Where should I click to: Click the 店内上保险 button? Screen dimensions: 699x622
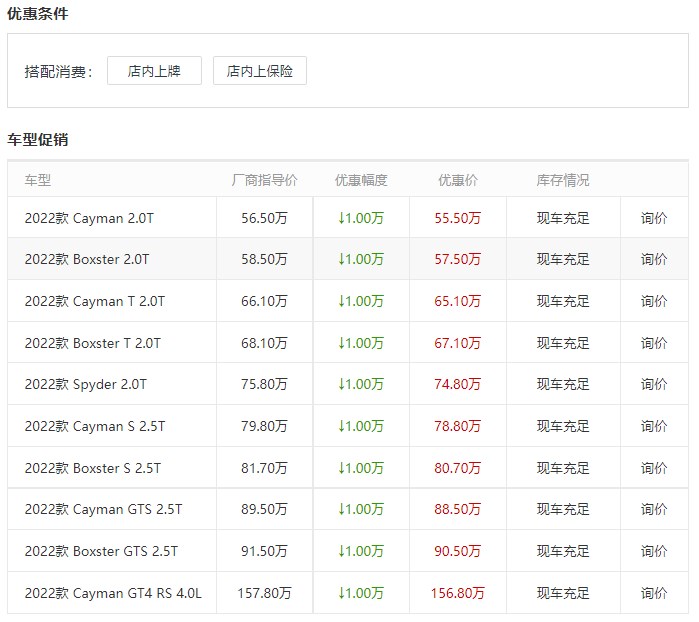(259, 70)
